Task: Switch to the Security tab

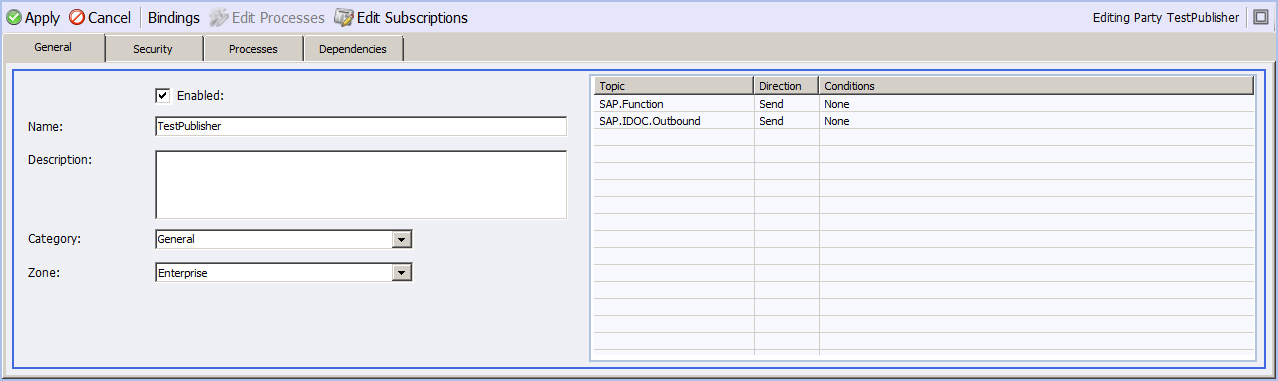Action: tap(153, 49)
